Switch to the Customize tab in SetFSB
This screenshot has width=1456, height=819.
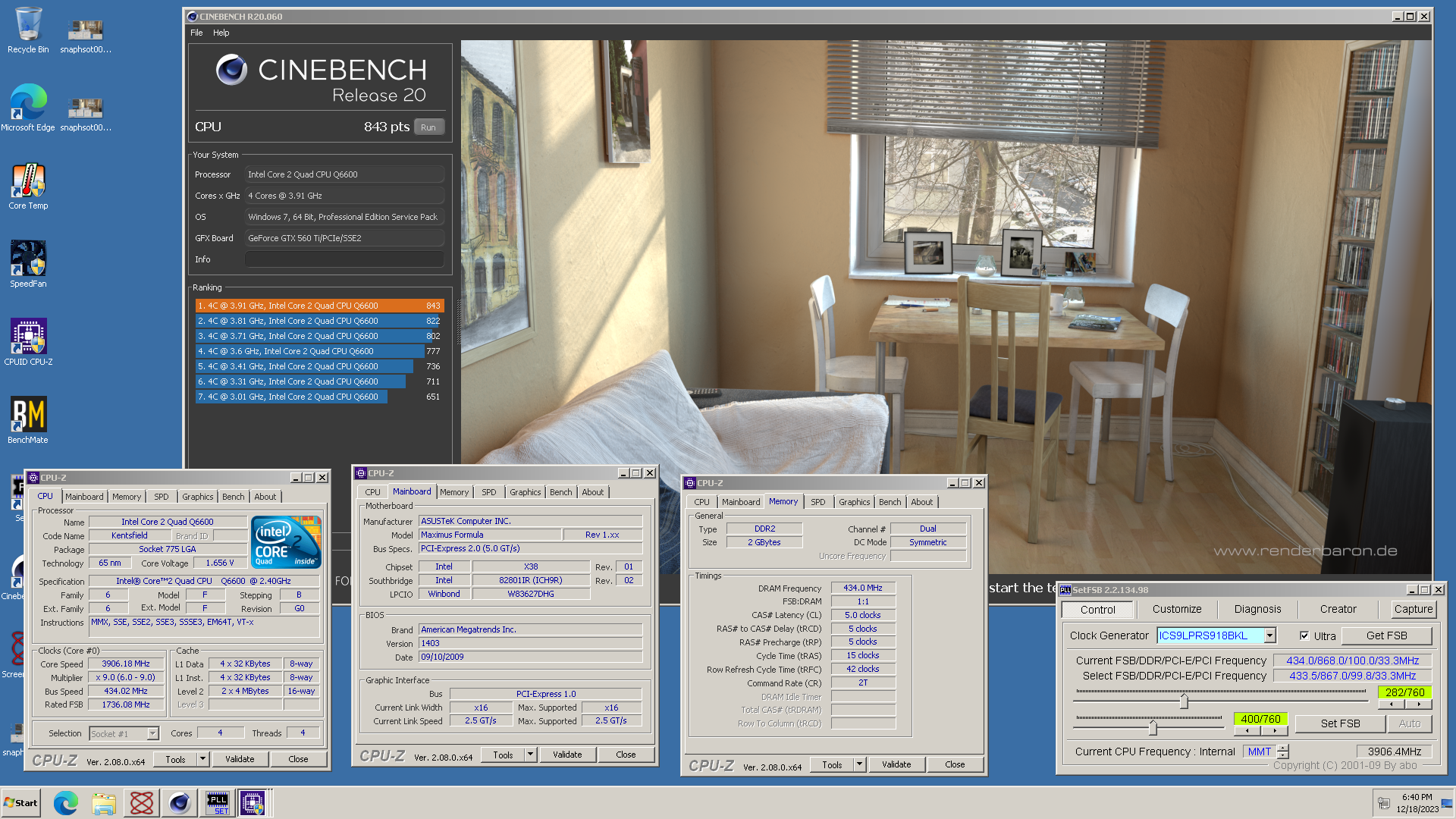click(x=1177, y=609)
